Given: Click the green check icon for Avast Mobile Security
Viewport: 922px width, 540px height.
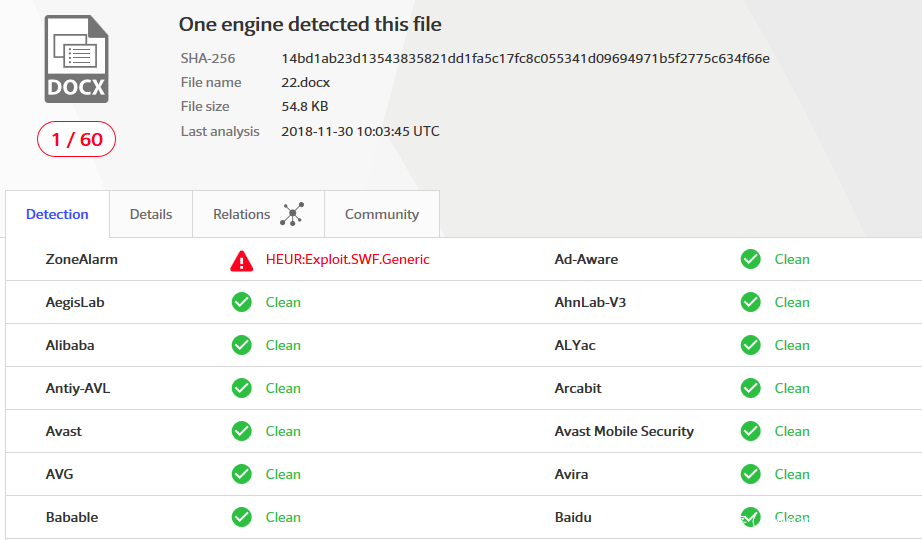Looking at the screenshot, I should [751, 431].
